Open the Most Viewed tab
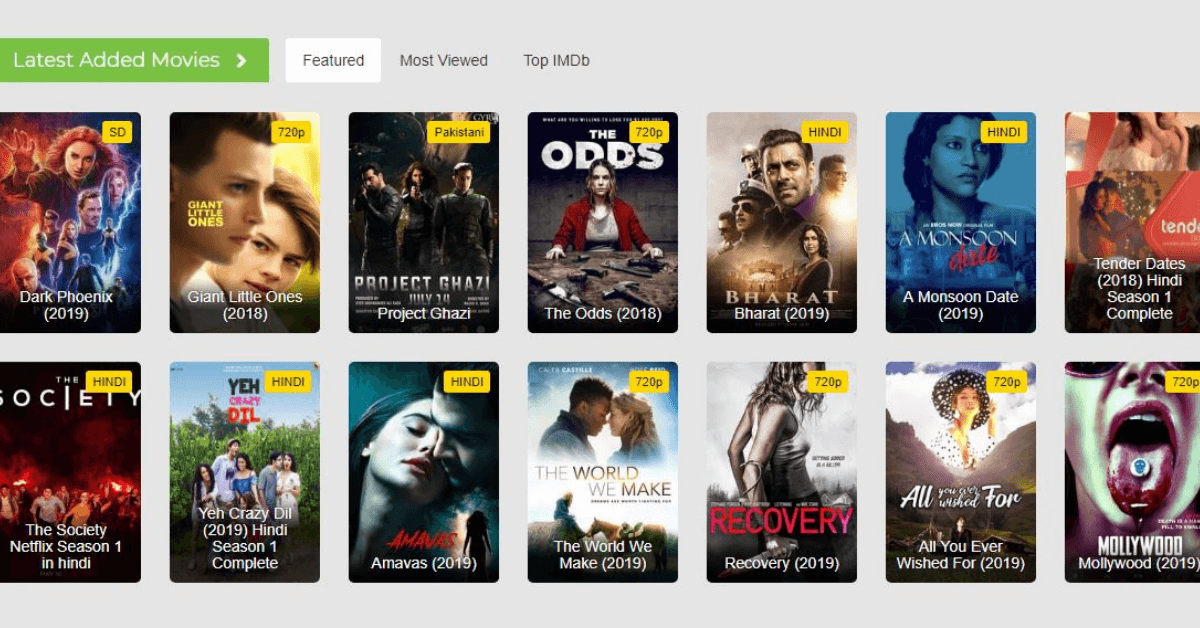 [x=444, y=60]
